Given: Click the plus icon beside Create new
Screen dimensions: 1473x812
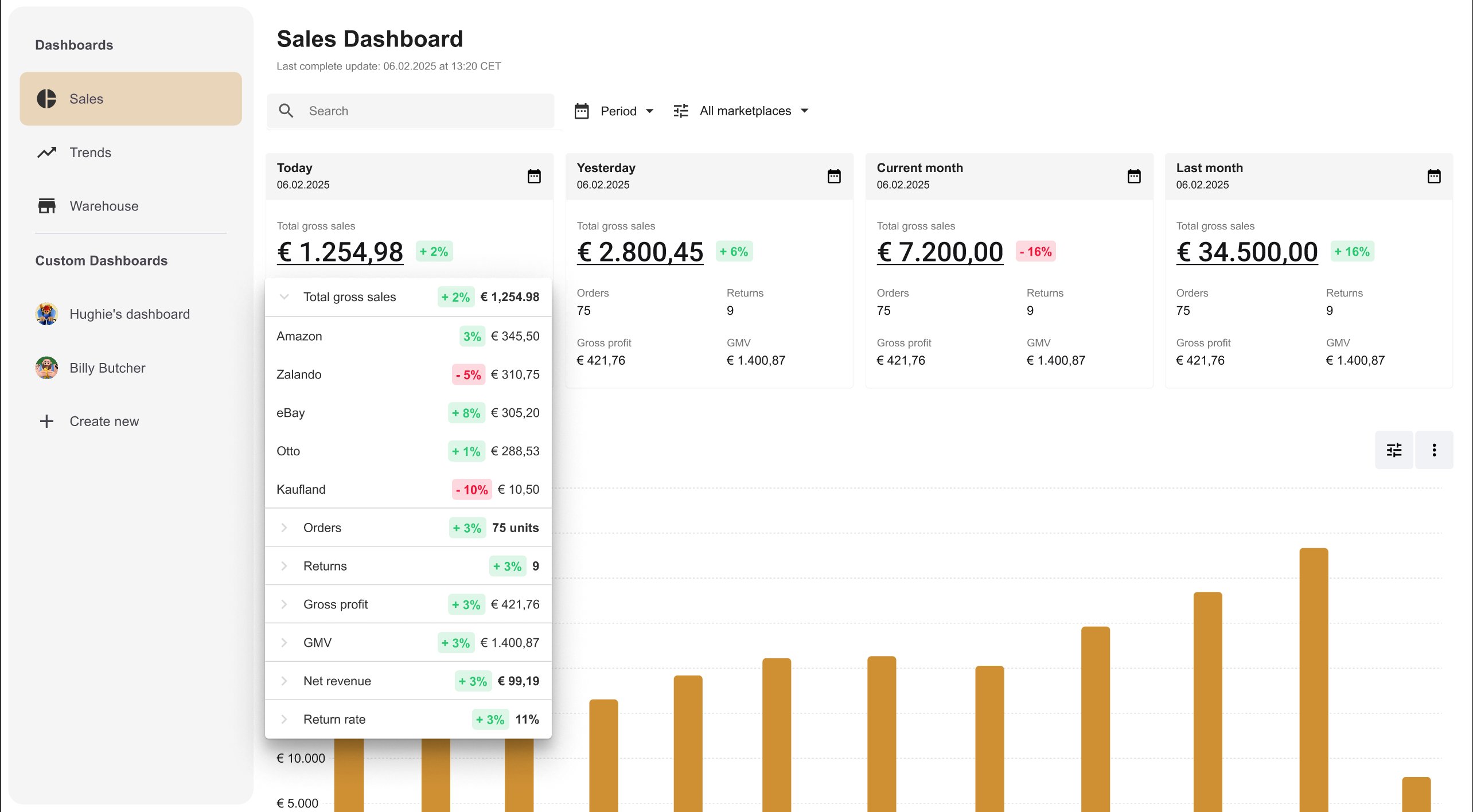Looking at the screenshot, I should (x=46, y=421).
